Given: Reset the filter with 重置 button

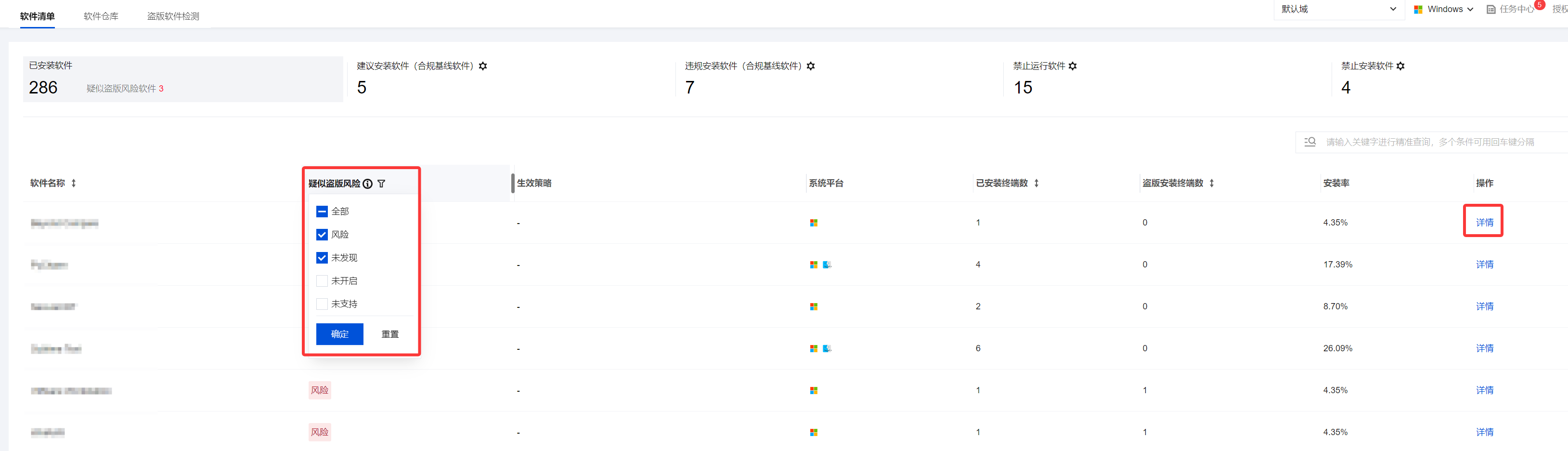Looking at the screenshot, I should [x=390, y=334].
